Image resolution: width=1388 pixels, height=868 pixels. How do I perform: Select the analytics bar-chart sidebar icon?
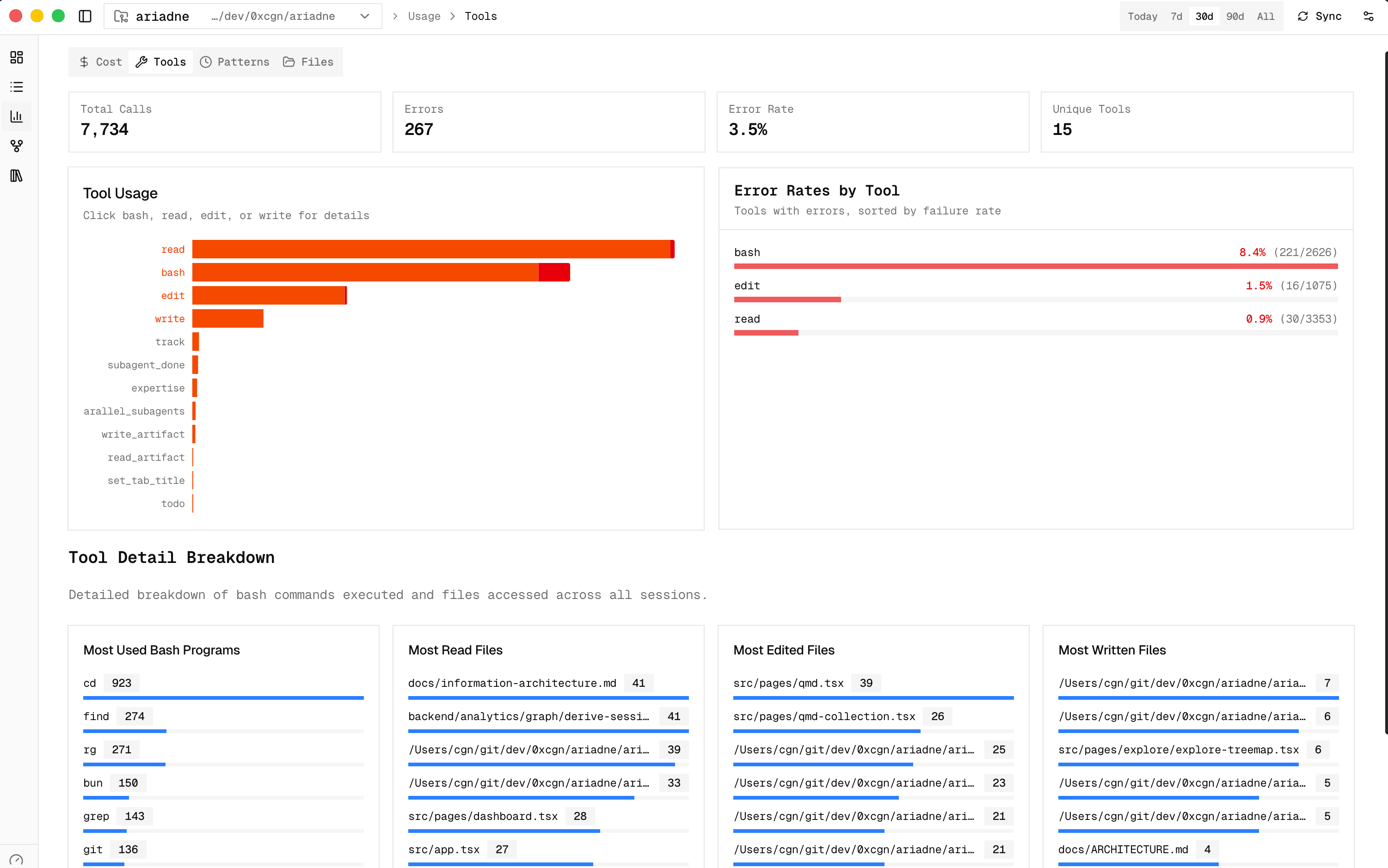[x=16, y=116]
